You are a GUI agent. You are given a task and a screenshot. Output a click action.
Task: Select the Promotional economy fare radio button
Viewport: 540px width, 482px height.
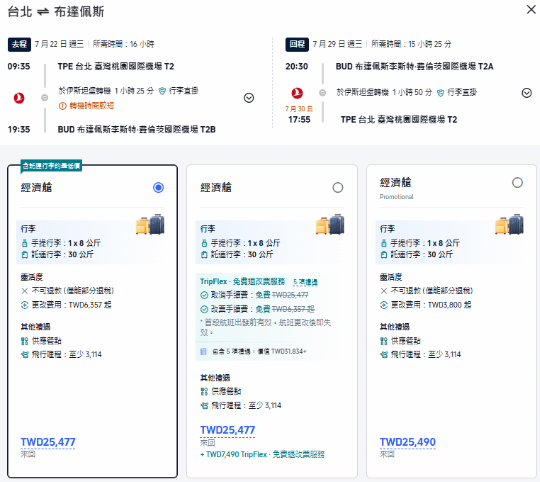pos(517,182)
